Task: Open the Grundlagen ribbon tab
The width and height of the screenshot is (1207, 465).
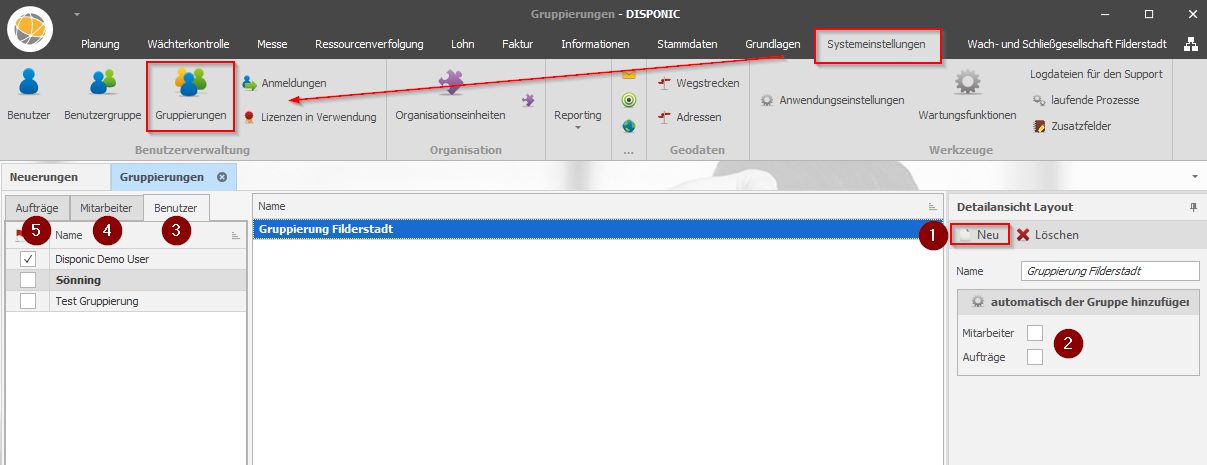Action: pos(773,44)
